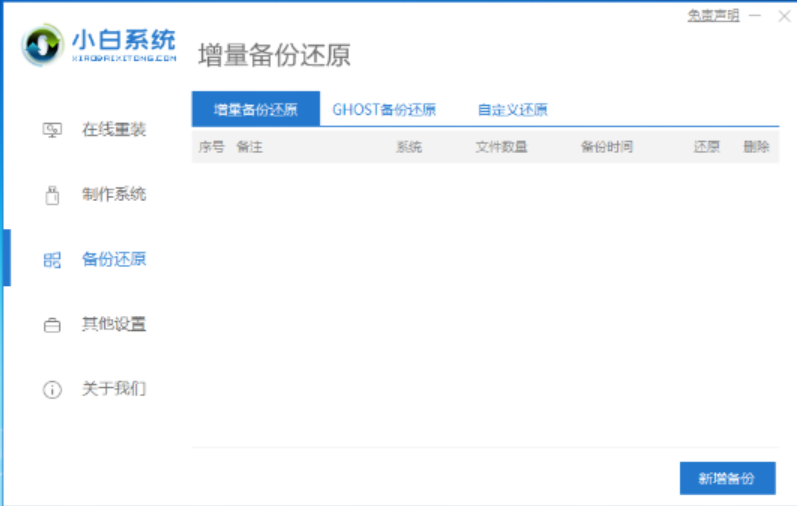Click the 备份时间 column header

[606, 147]
